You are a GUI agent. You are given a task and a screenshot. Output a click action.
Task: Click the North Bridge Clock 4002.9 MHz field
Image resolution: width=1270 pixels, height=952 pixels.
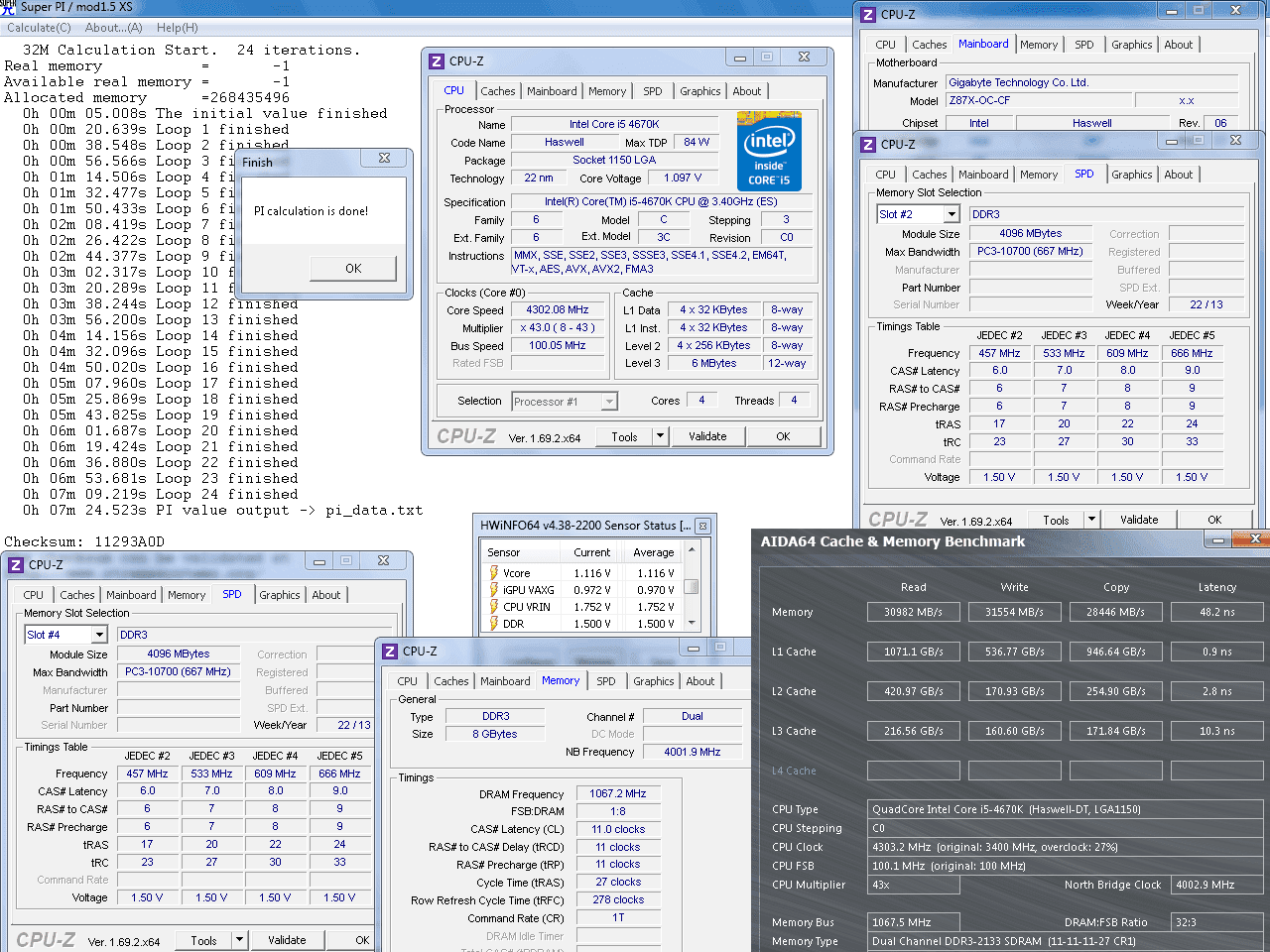tap(1217, 885)
